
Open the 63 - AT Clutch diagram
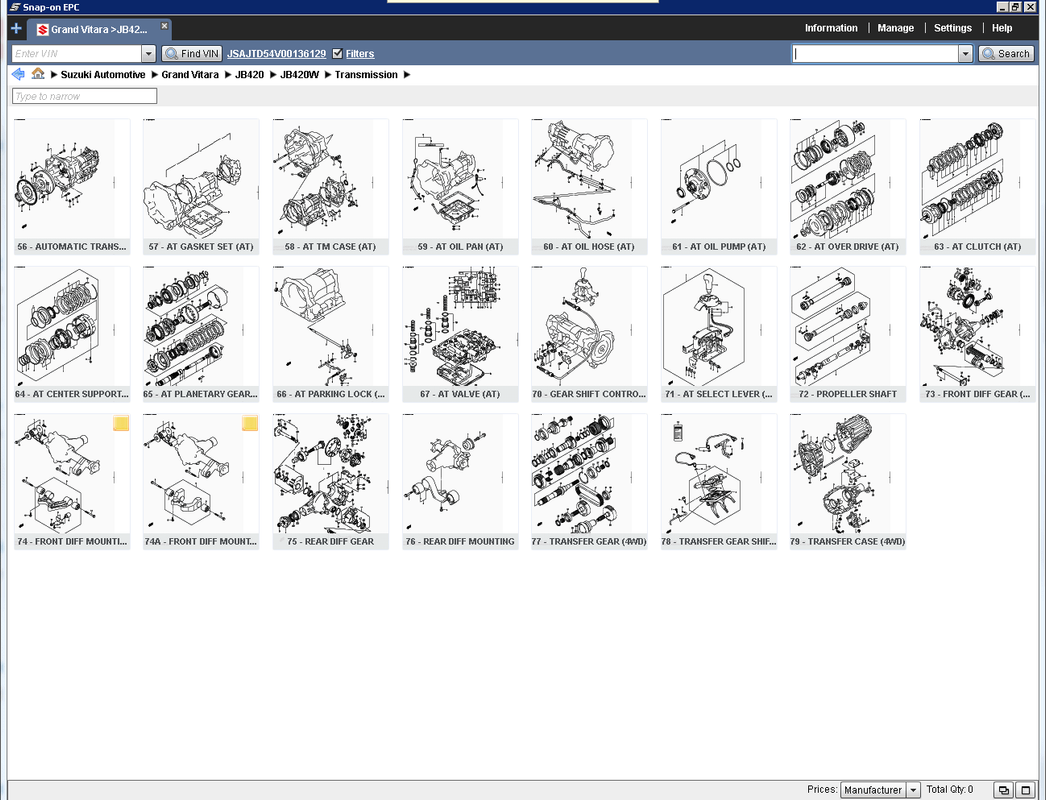pos(977,187)
